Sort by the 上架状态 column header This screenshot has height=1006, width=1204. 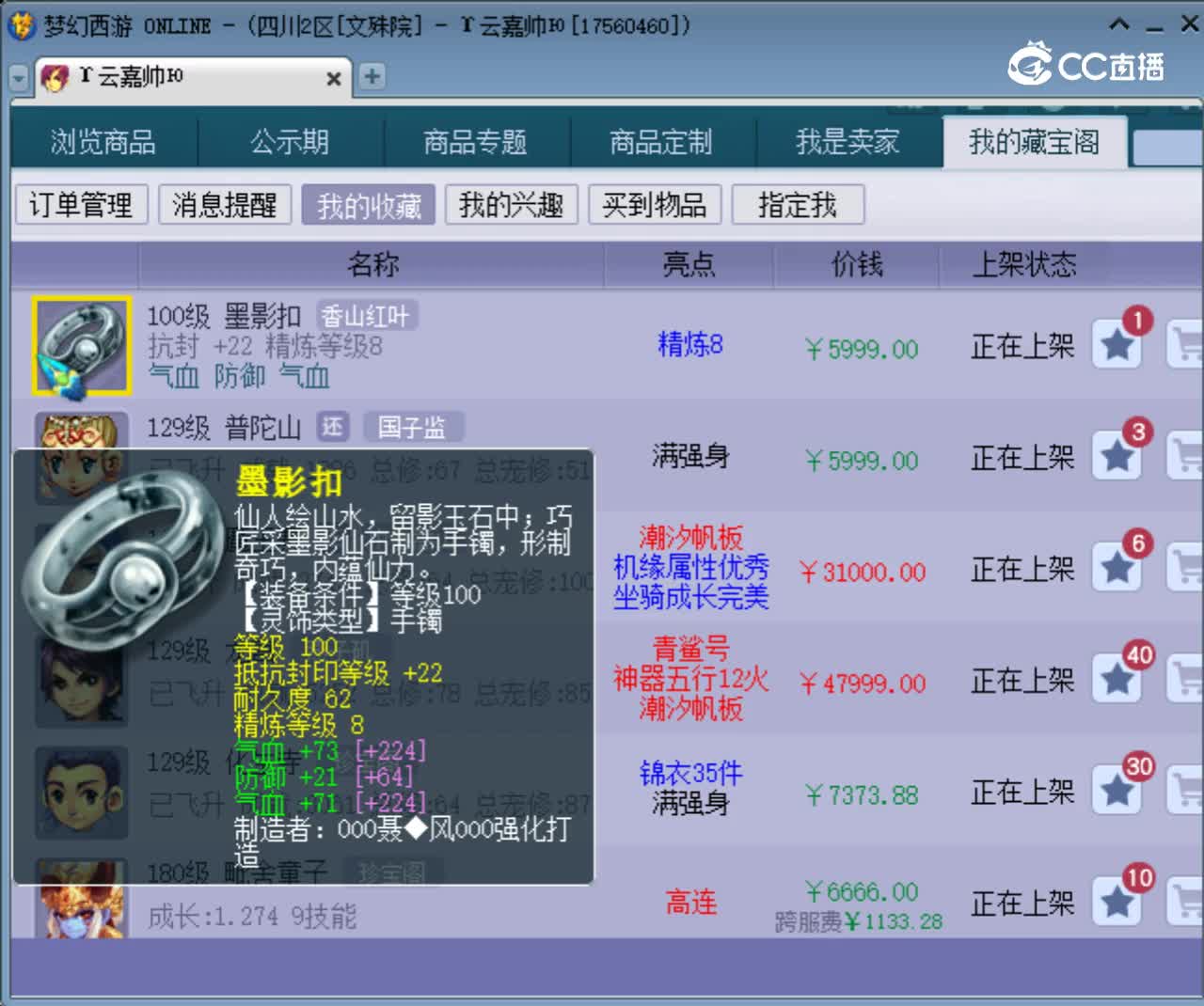1024,264
